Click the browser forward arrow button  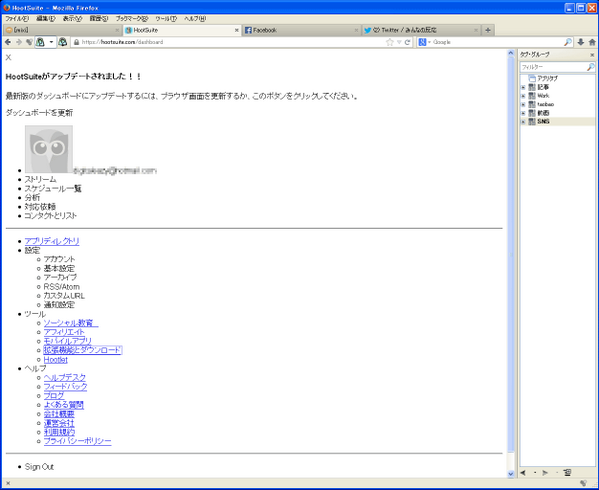coord(19,42)
